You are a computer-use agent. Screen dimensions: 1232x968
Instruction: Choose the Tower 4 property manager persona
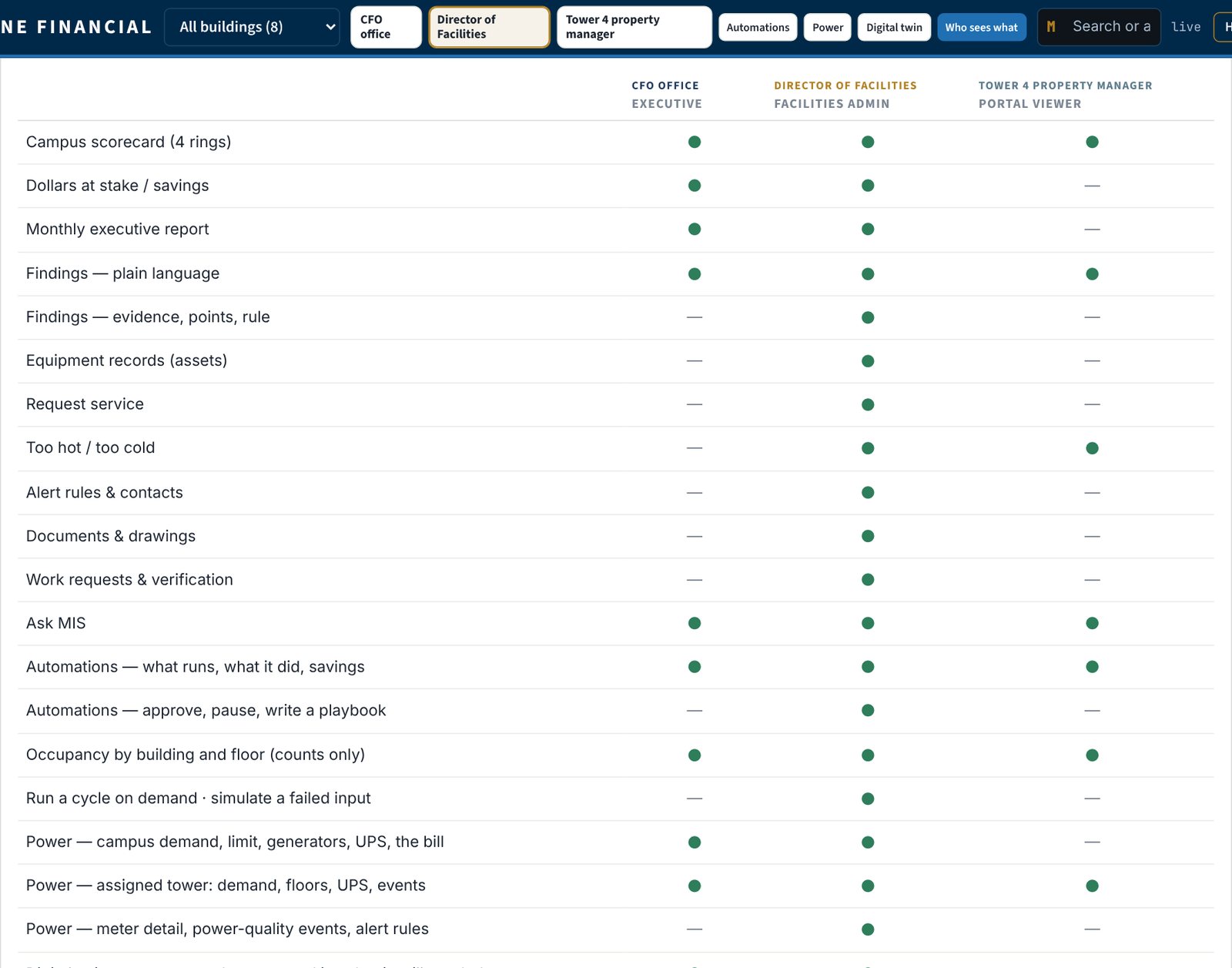tap(634, 27)
